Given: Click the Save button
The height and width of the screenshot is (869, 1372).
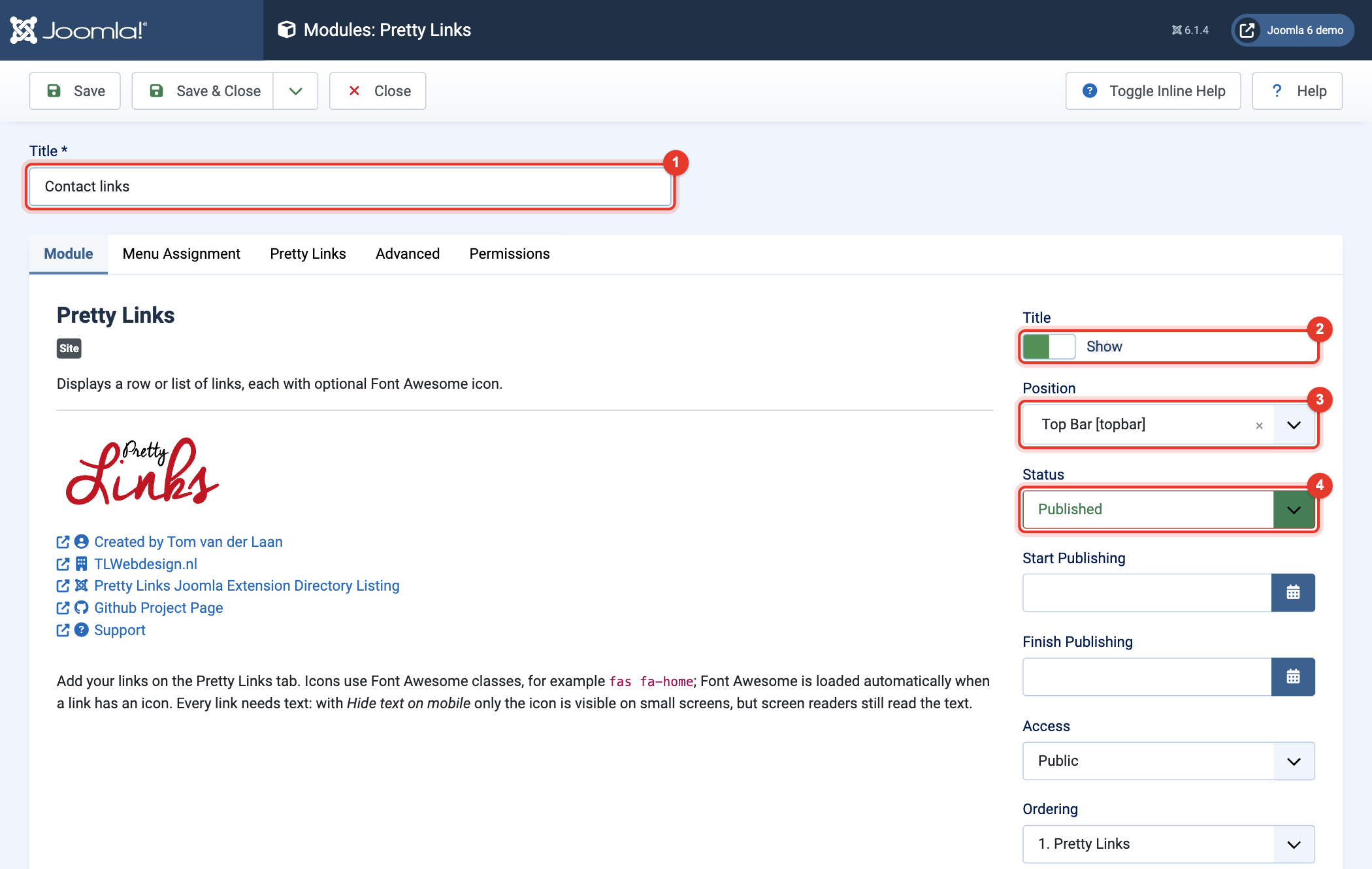Looking at the screenshot, I should coord(75,91).
